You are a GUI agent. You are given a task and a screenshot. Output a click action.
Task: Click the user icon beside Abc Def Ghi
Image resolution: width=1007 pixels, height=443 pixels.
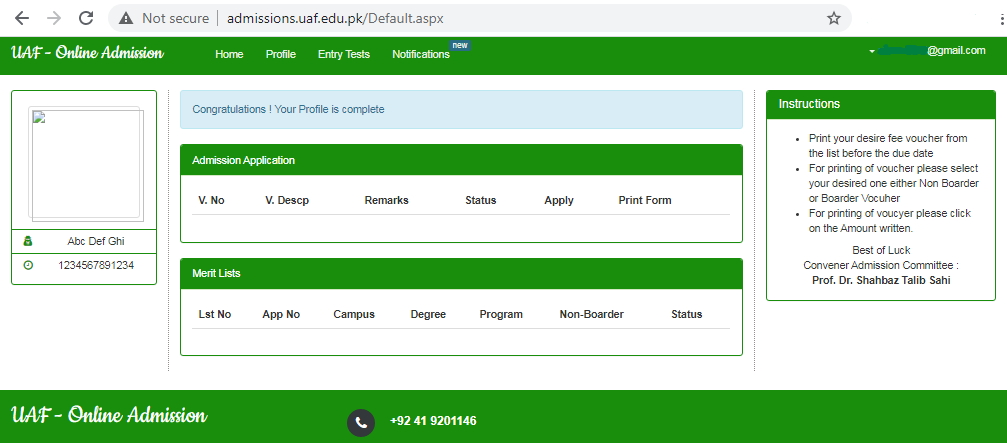pos(28,241)
